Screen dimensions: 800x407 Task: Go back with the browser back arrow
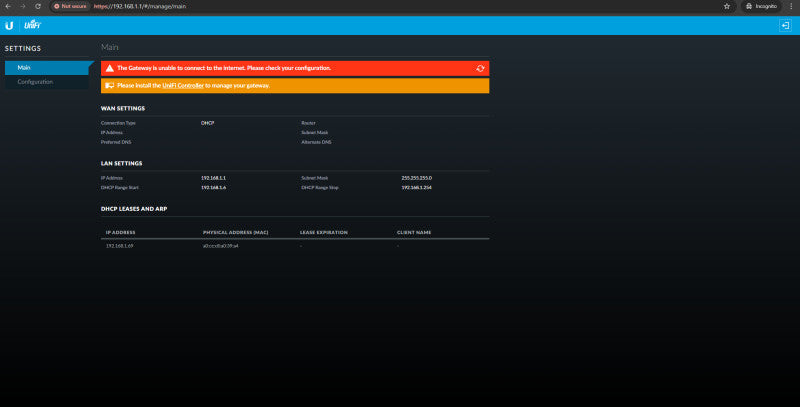(x=8, y=6)
